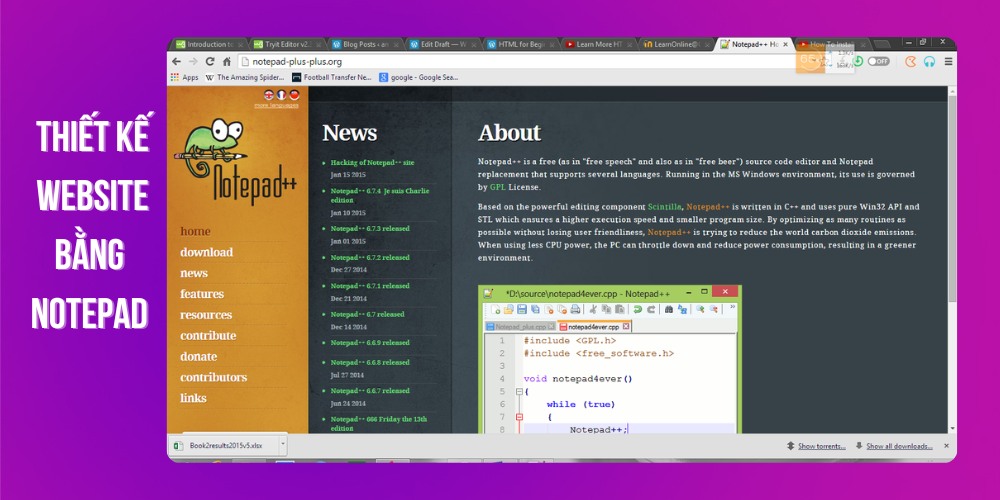Open the features link in the sidebar
Image resolution: width=1000 pixels, height=500 pixels.
click(202, 294)
